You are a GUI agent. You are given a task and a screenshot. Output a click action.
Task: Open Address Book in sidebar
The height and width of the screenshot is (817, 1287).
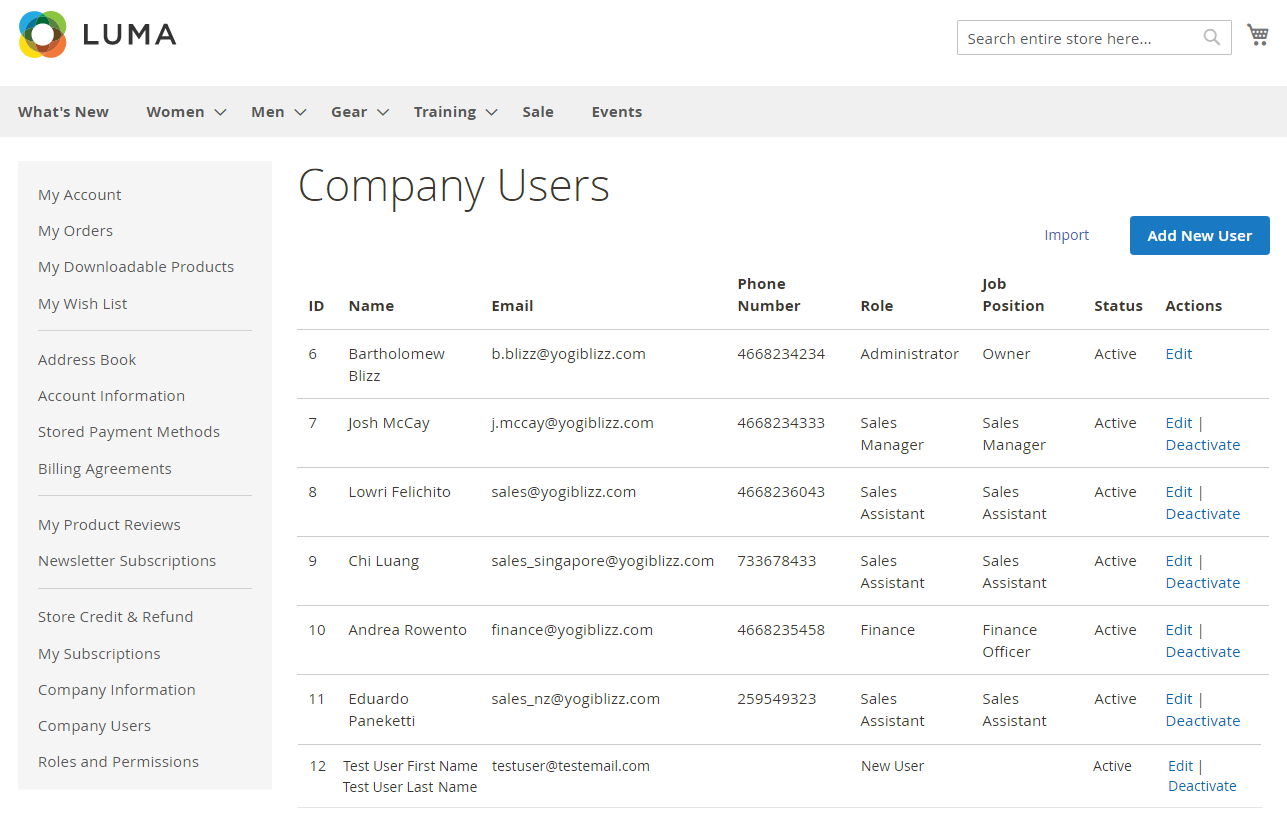[x=87, y=360]
